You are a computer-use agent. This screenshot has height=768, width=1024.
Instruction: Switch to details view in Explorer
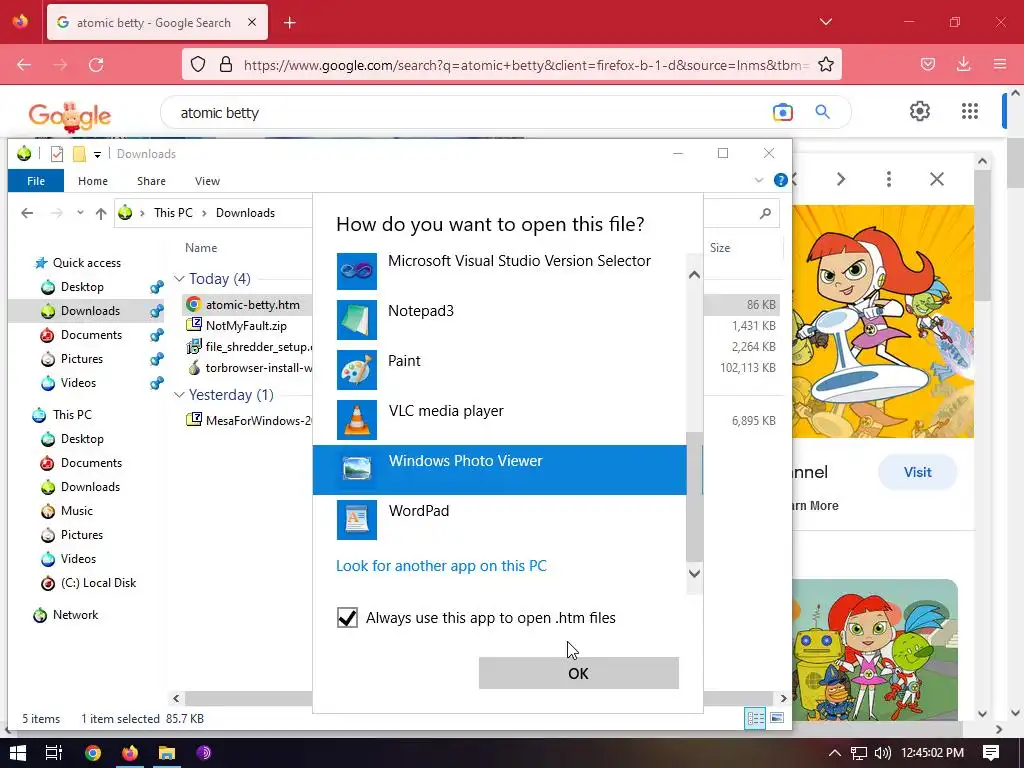click(x=756, y=718)
